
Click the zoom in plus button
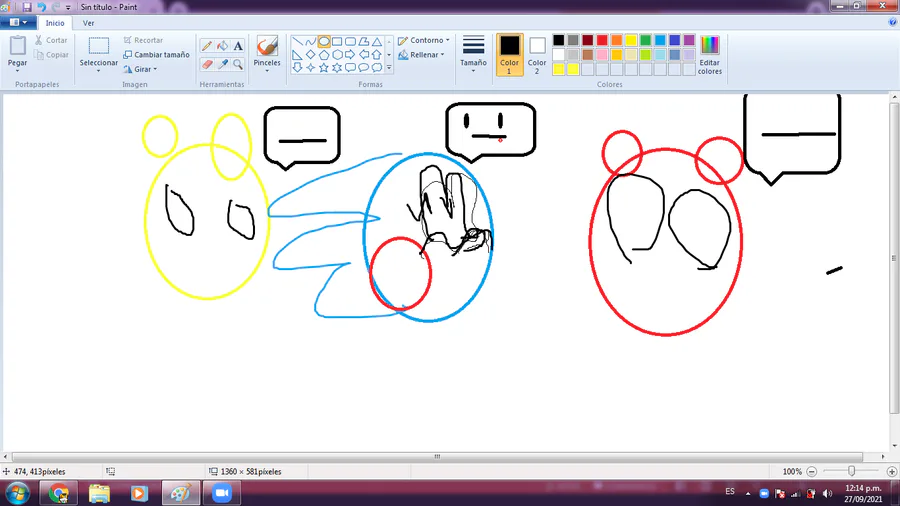point(891,472)
